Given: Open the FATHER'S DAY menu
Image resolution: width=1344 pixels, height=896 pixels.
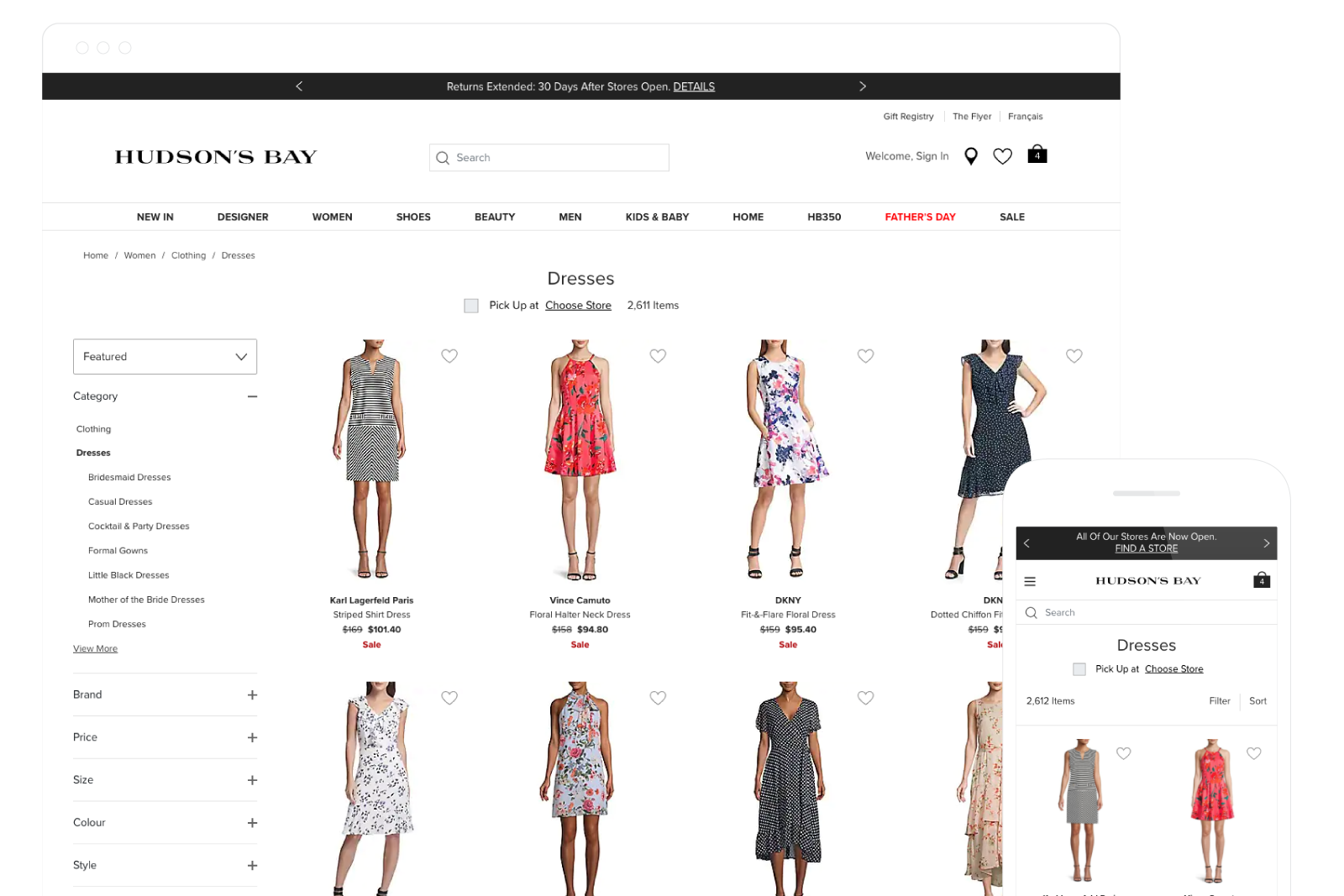Looking at the screenshot, I should (x=921, y=217).
